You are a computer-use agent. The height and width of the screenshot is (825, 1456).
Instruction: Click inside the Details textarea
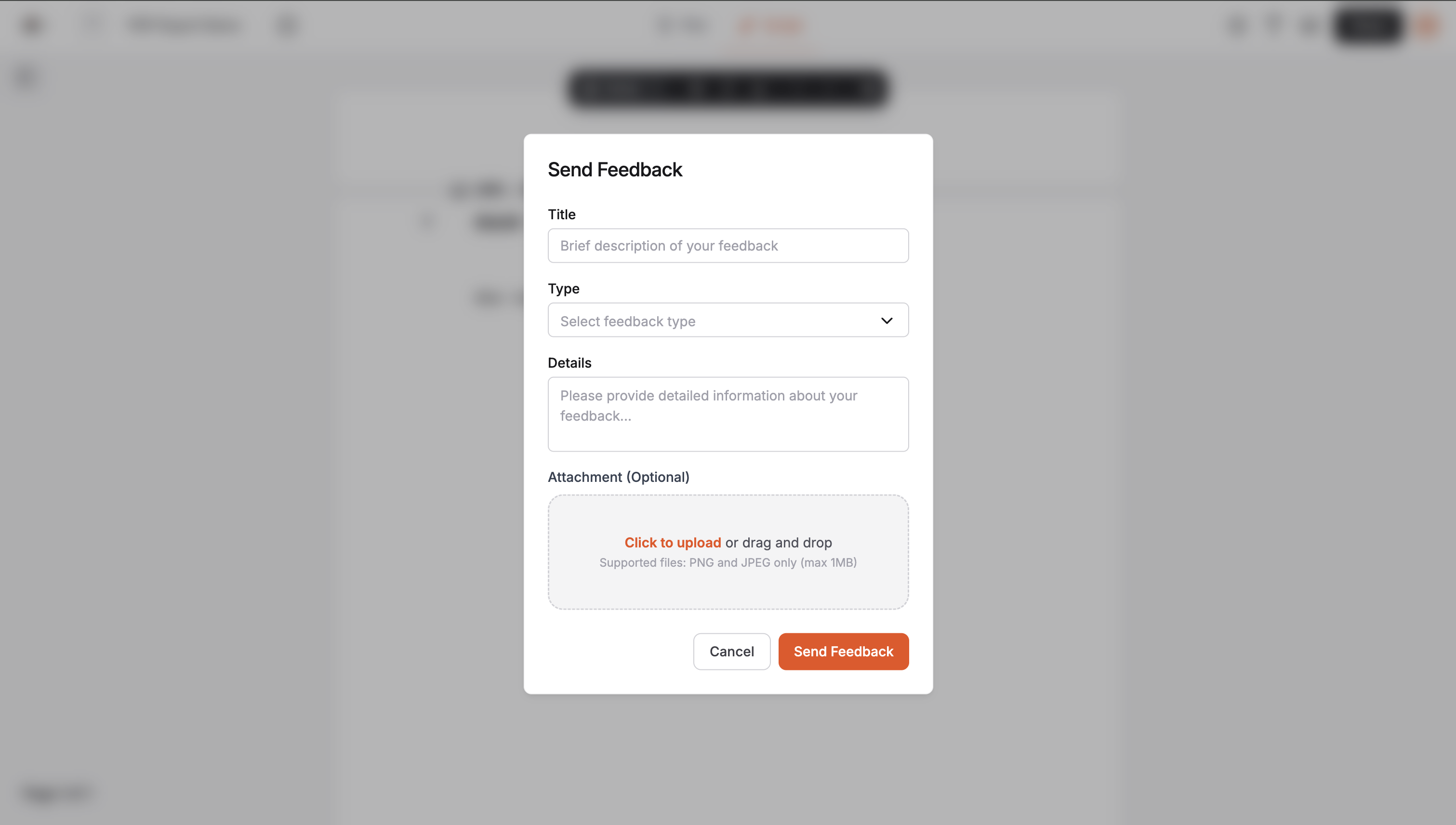point(728,413)
